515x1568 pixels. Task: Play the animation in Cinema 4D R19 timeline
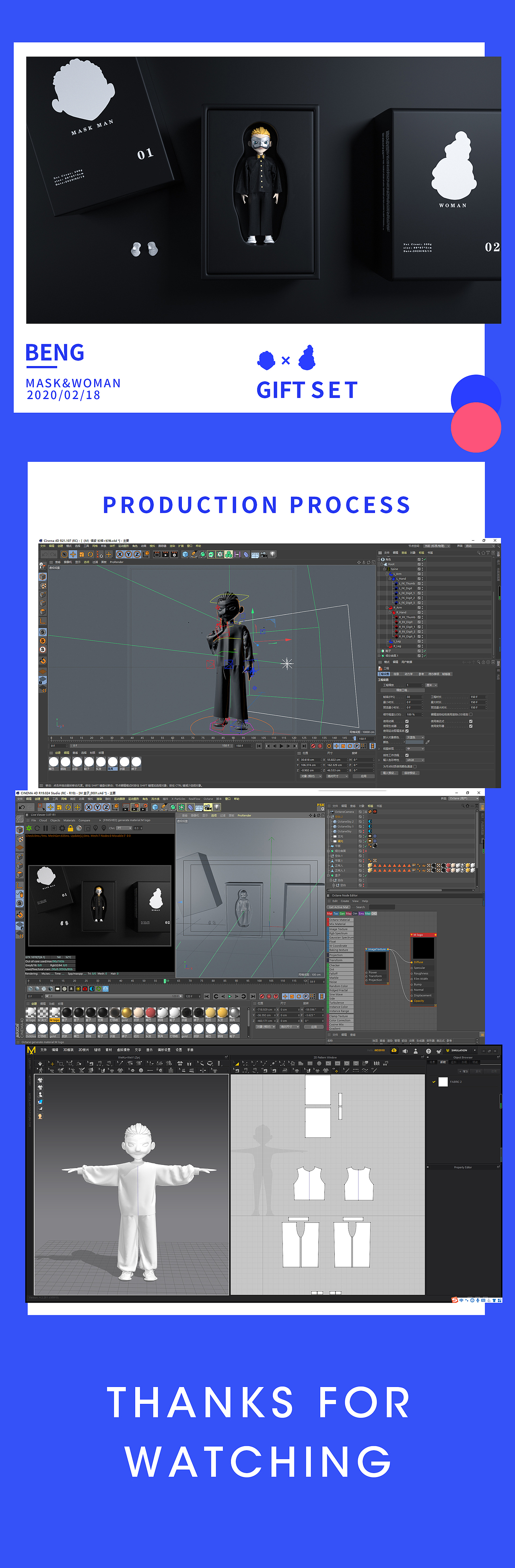coord(229,996)
